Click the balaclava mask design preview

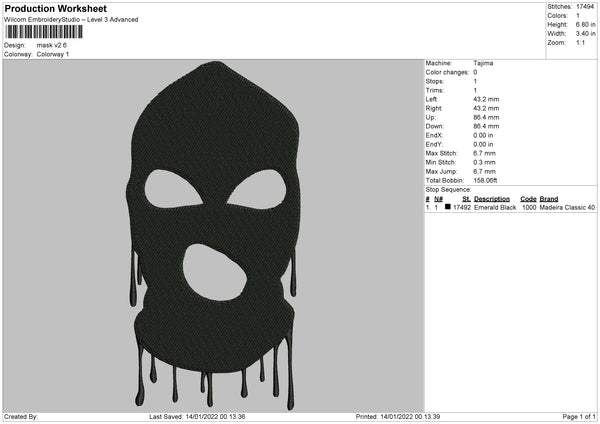(213, 235)
